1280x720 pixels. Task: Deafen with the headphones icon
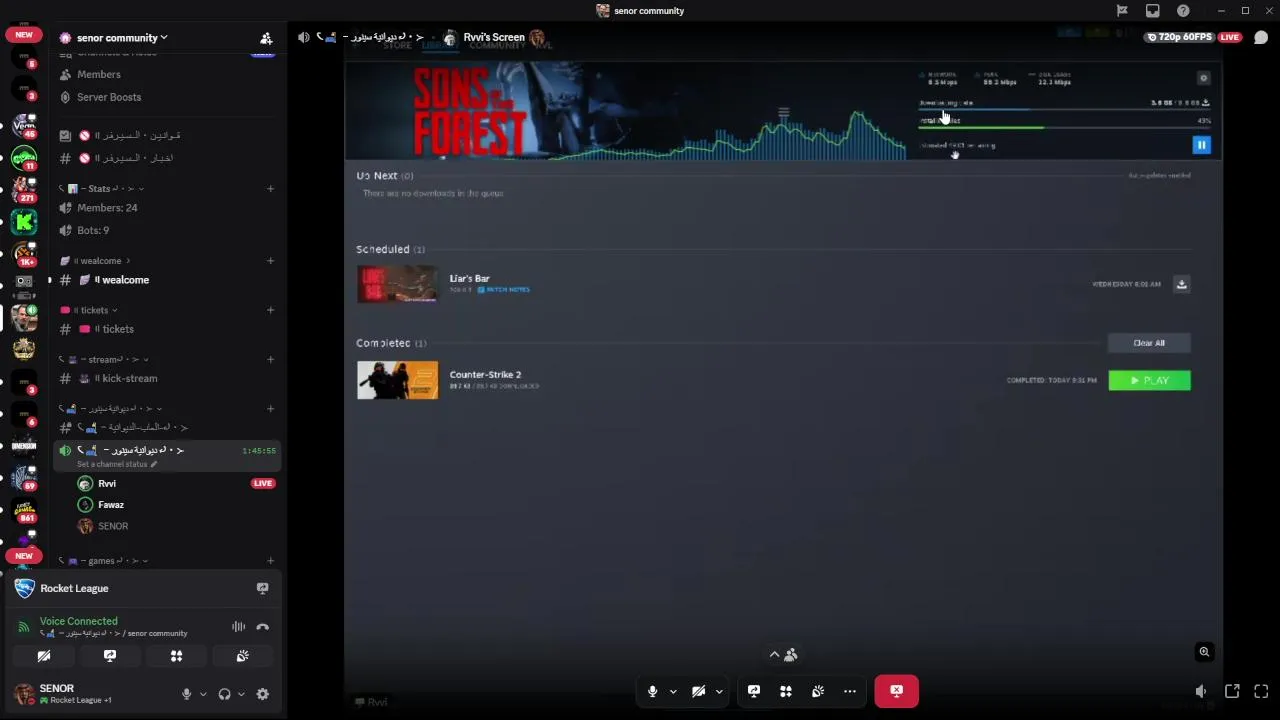pos(224,694)
